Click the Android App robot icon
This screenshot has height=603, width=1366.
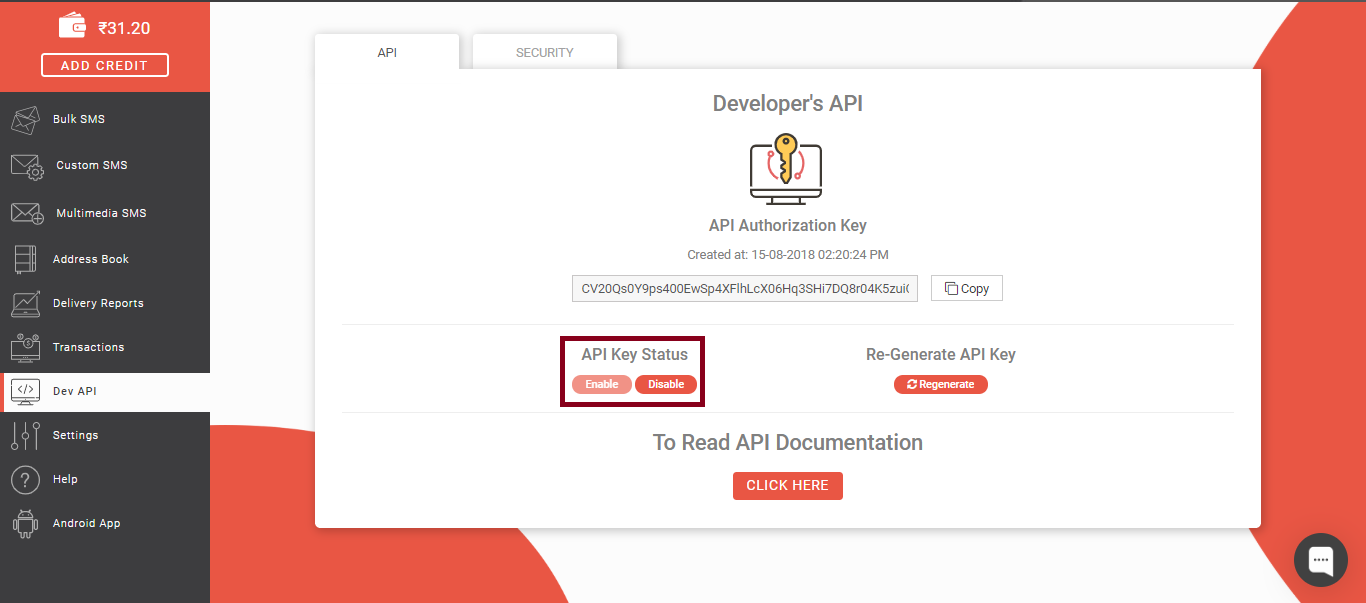[25, 523]
